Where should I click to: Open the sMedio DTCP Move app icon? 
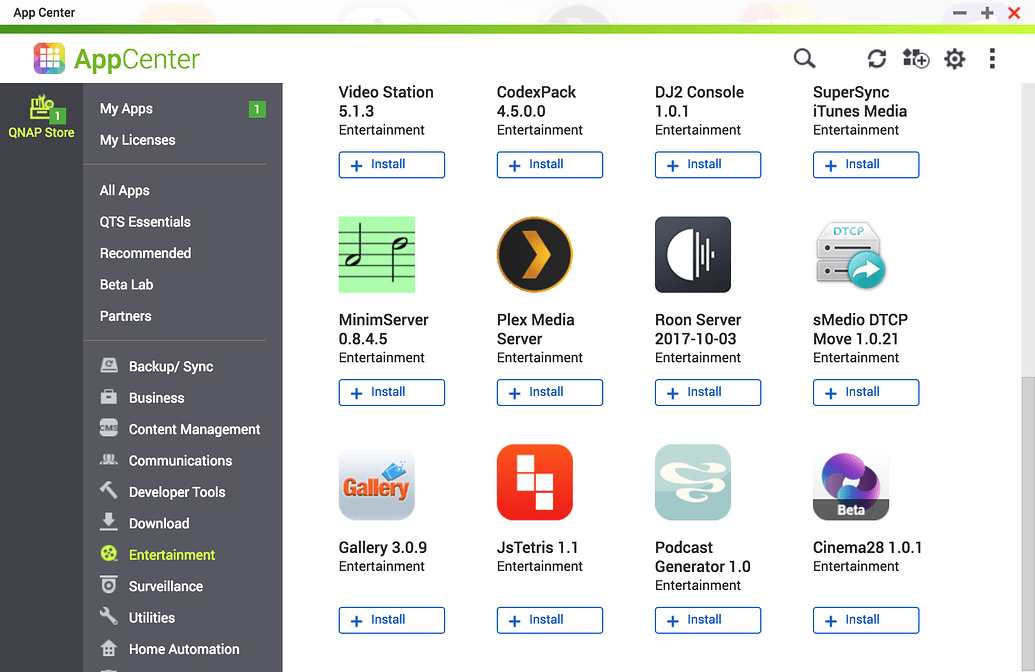[x=850, y=254]
